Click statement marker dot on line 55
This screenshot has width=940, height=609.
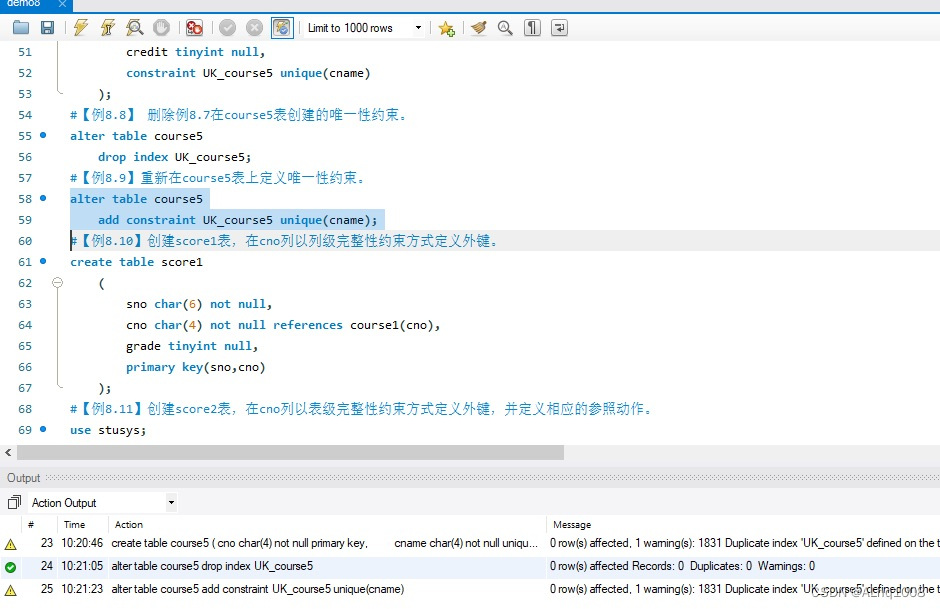click(43, 135)
